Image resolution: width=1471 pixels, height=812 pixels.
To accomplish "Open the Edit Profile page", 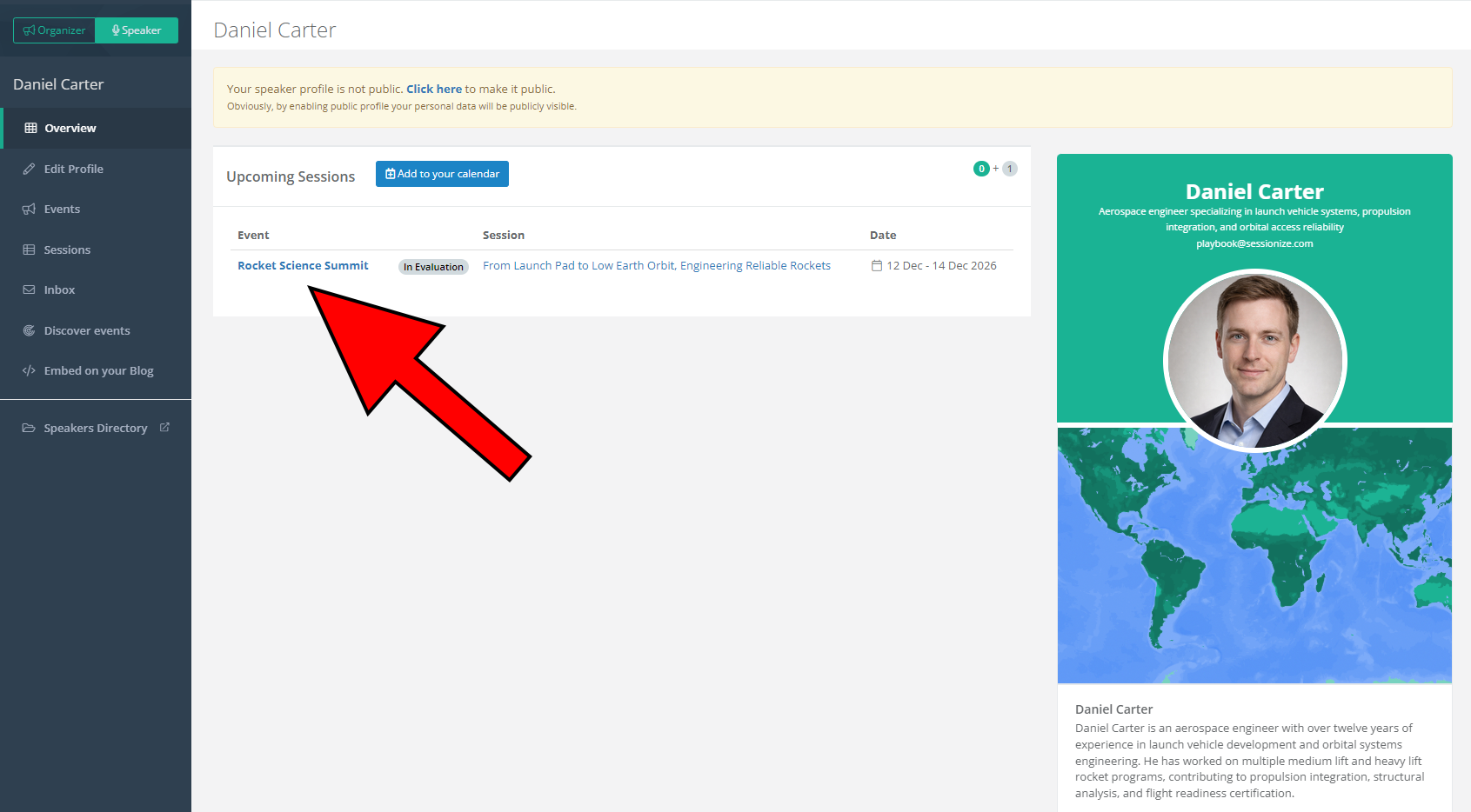I will 73,170.
